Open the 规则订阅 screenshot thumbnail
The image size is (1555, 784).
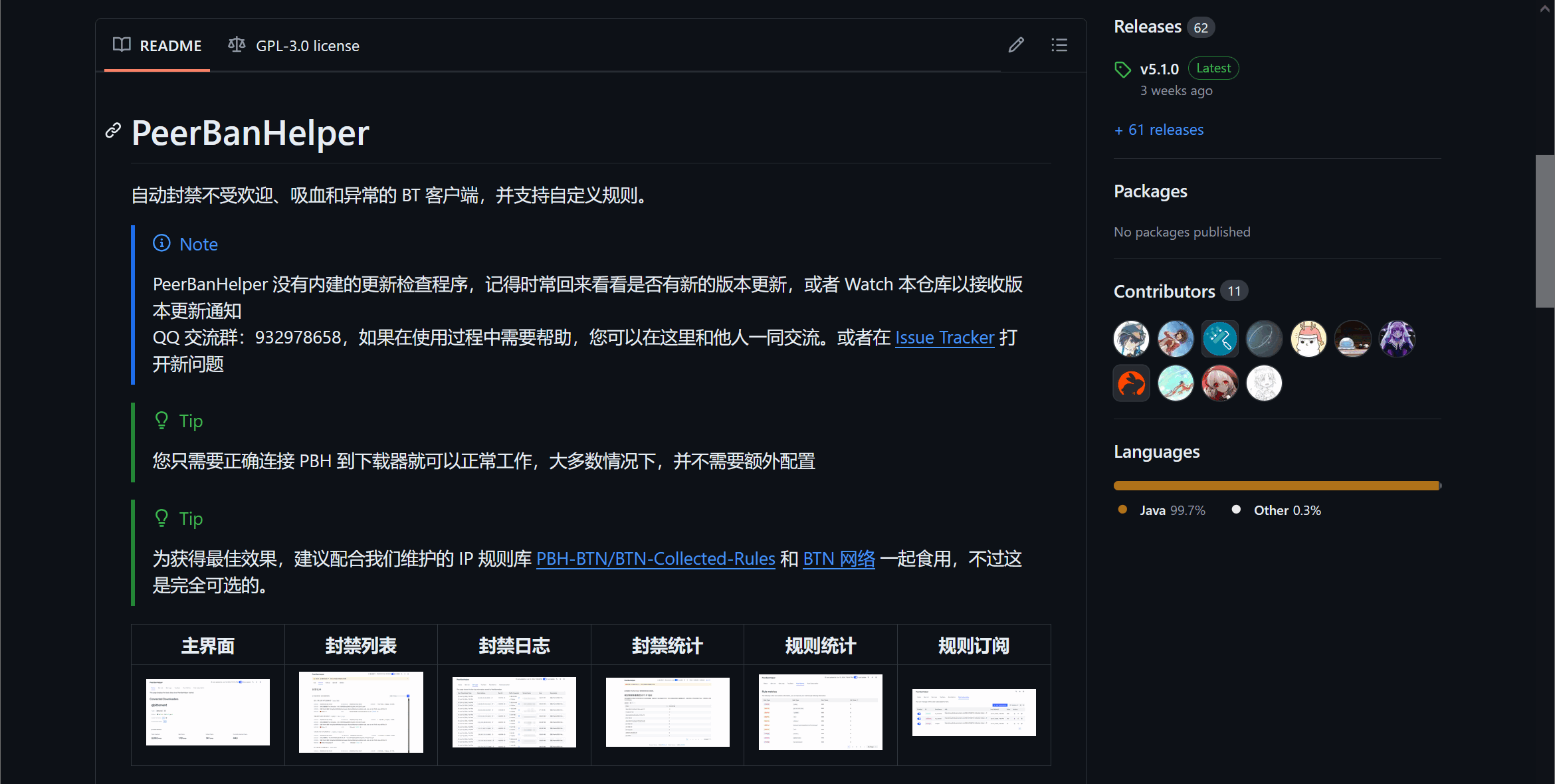click(974, 712)
